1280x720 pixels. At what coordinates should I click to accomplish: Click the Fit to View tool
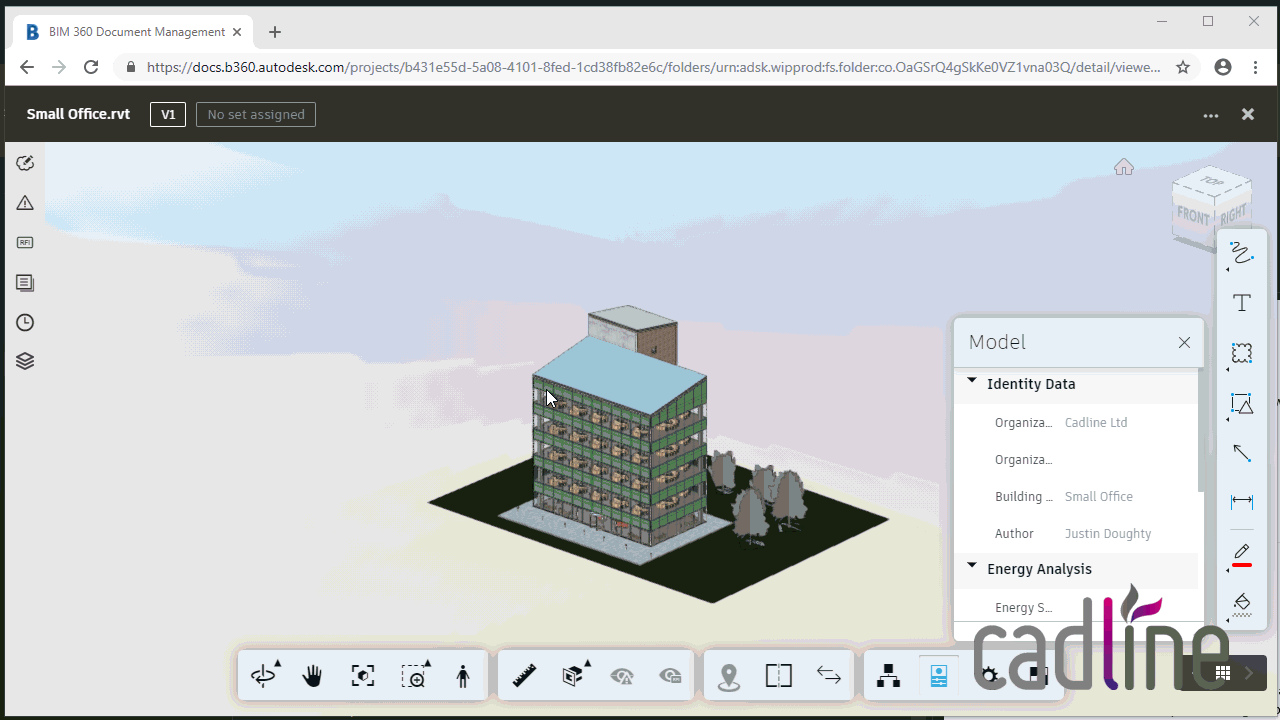[x=363, y=676]
